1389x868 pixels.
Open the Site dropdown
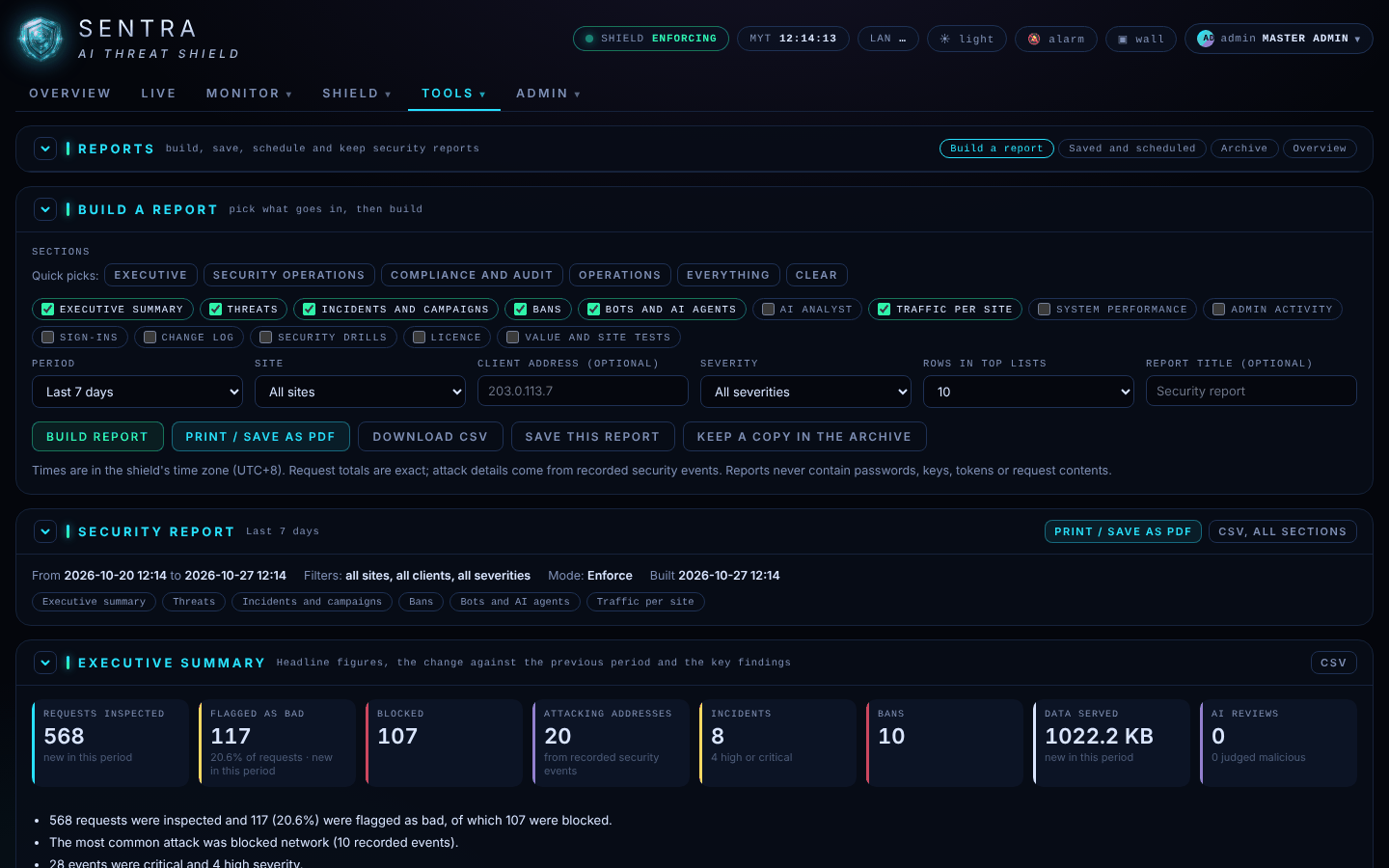pyautogui.click(x=360, y=392)
